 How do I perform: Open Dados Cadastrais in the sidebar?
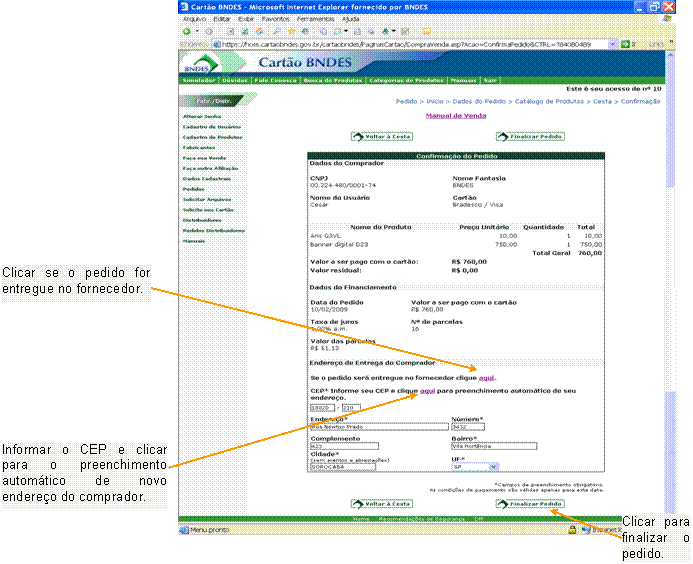[206, 179]
